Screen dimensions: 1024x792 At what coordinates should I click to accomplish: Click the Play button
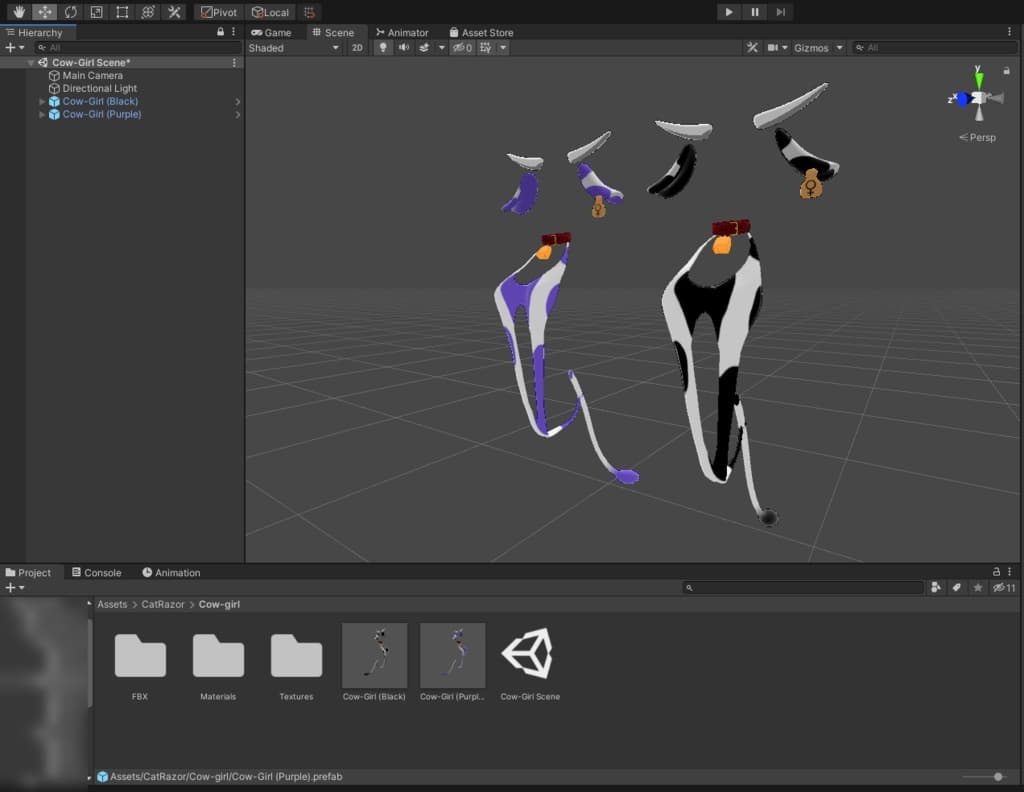tap(729, 12)
